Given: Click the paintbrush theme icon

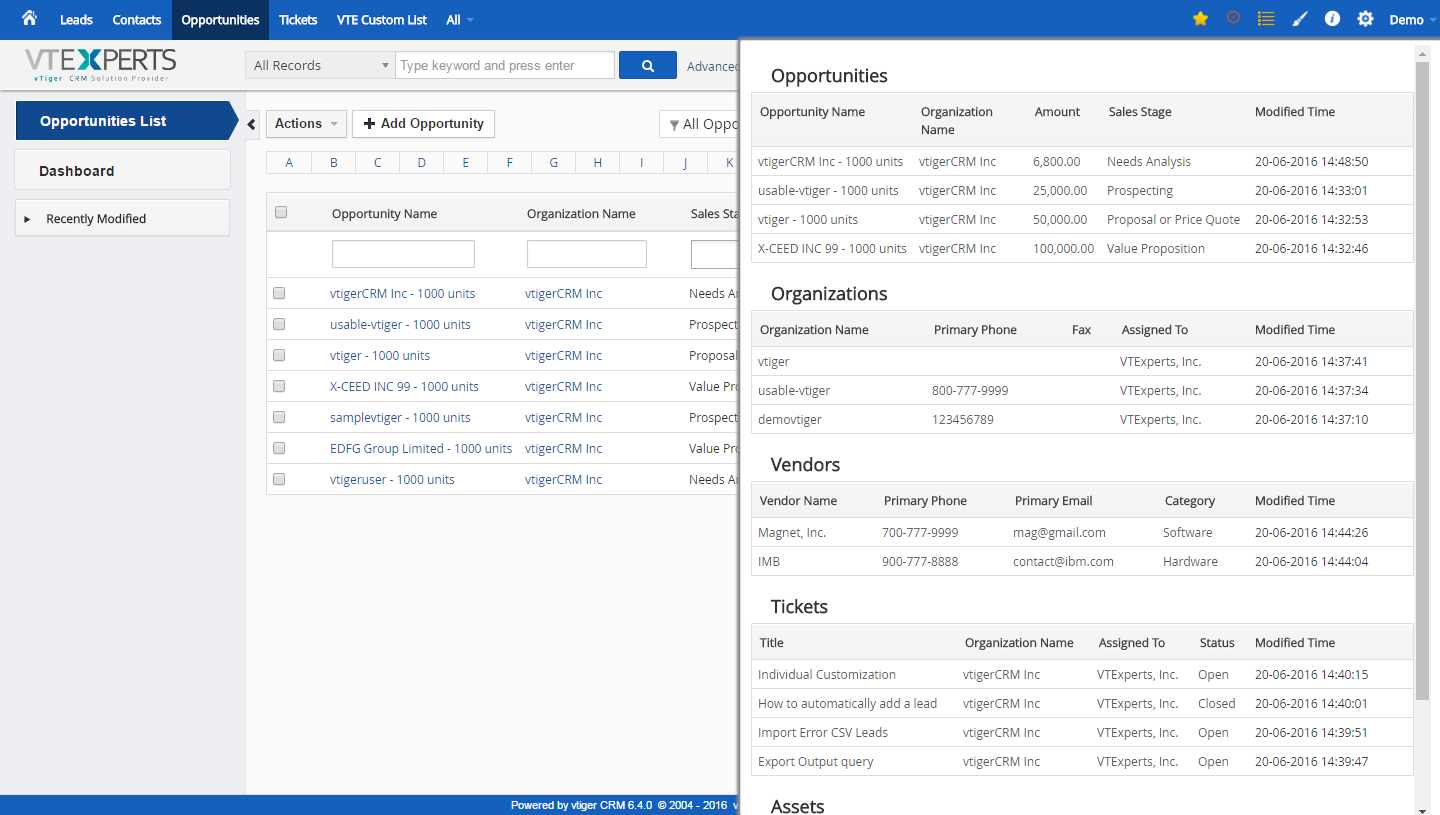Looking at the screenshot, I should pyautogui.click(x=1300, y=19).
